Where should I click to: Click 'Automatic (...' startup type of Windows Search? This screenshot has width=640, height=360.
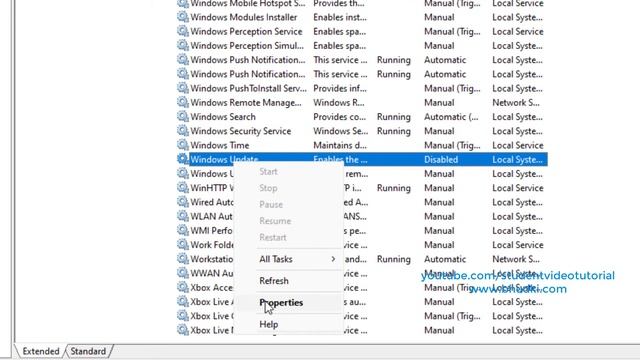[451, 117]
